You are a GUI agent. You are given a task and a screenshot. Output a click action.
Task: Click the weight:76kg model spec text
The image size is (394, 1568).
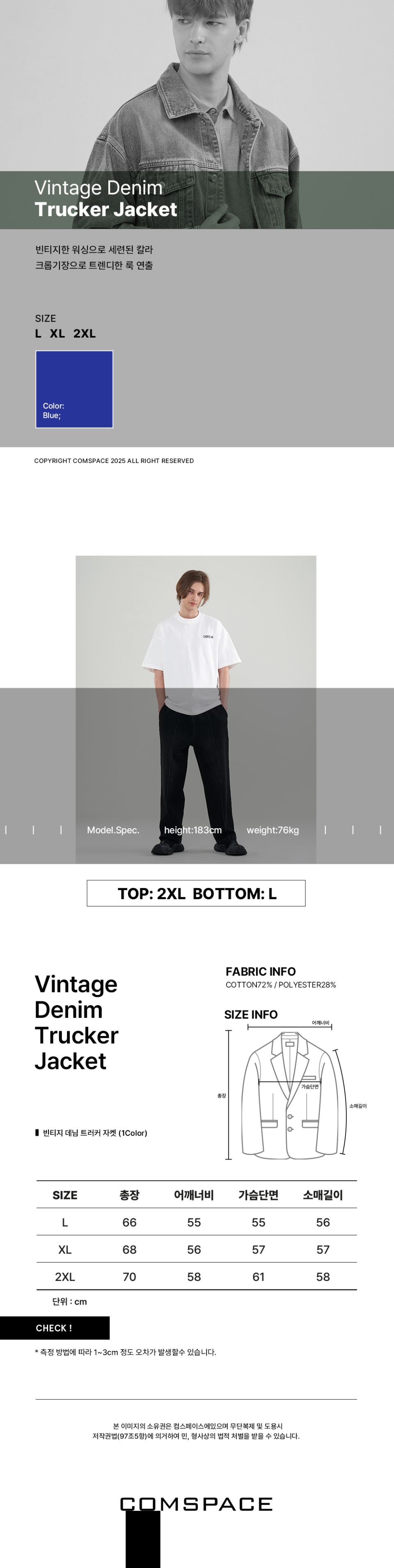pos(273,830)
